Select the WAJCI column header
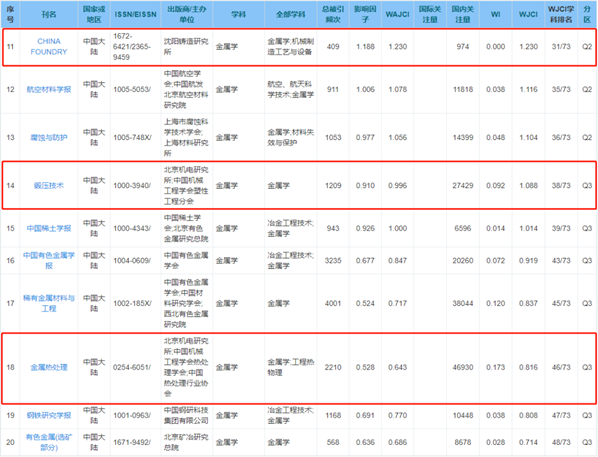598x457 pixels. [397, 14]
